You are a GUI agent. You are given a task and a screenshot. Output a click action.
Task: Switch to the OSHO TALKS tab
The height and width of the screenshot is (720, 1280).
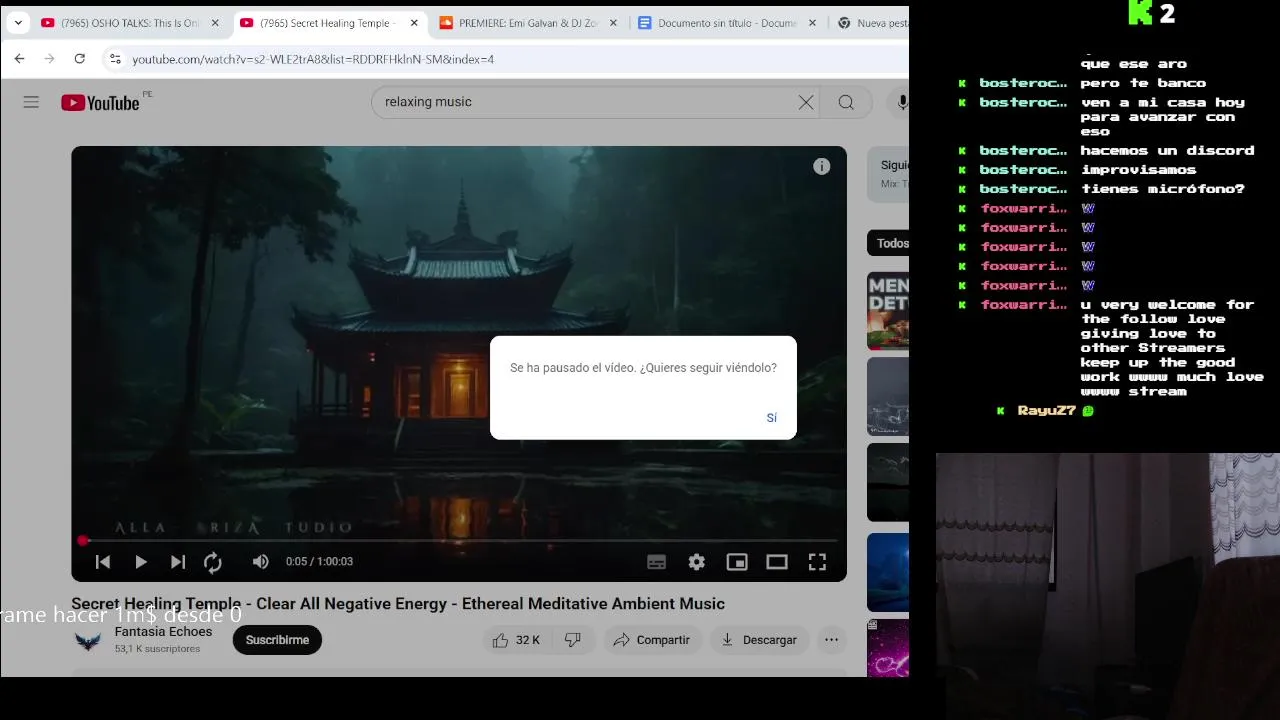(x=128, y=23)
